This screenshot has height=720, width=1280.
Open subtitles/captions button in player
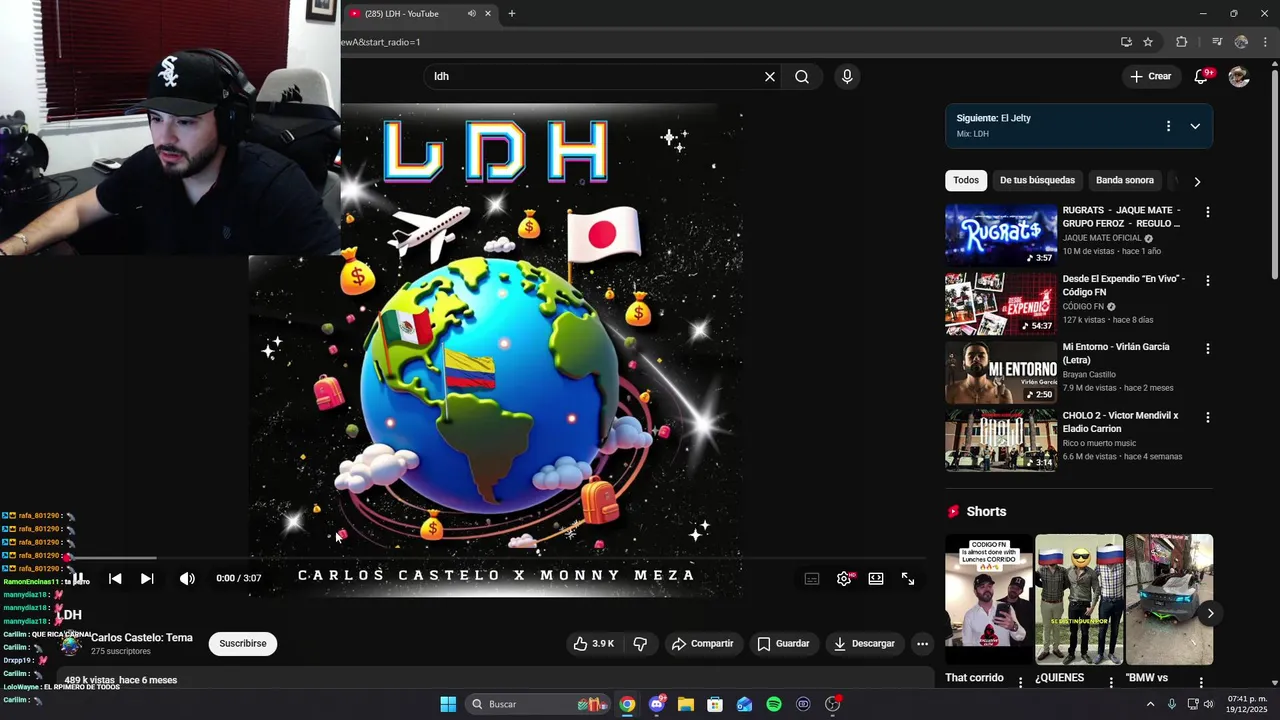click(x=812, y=578)
